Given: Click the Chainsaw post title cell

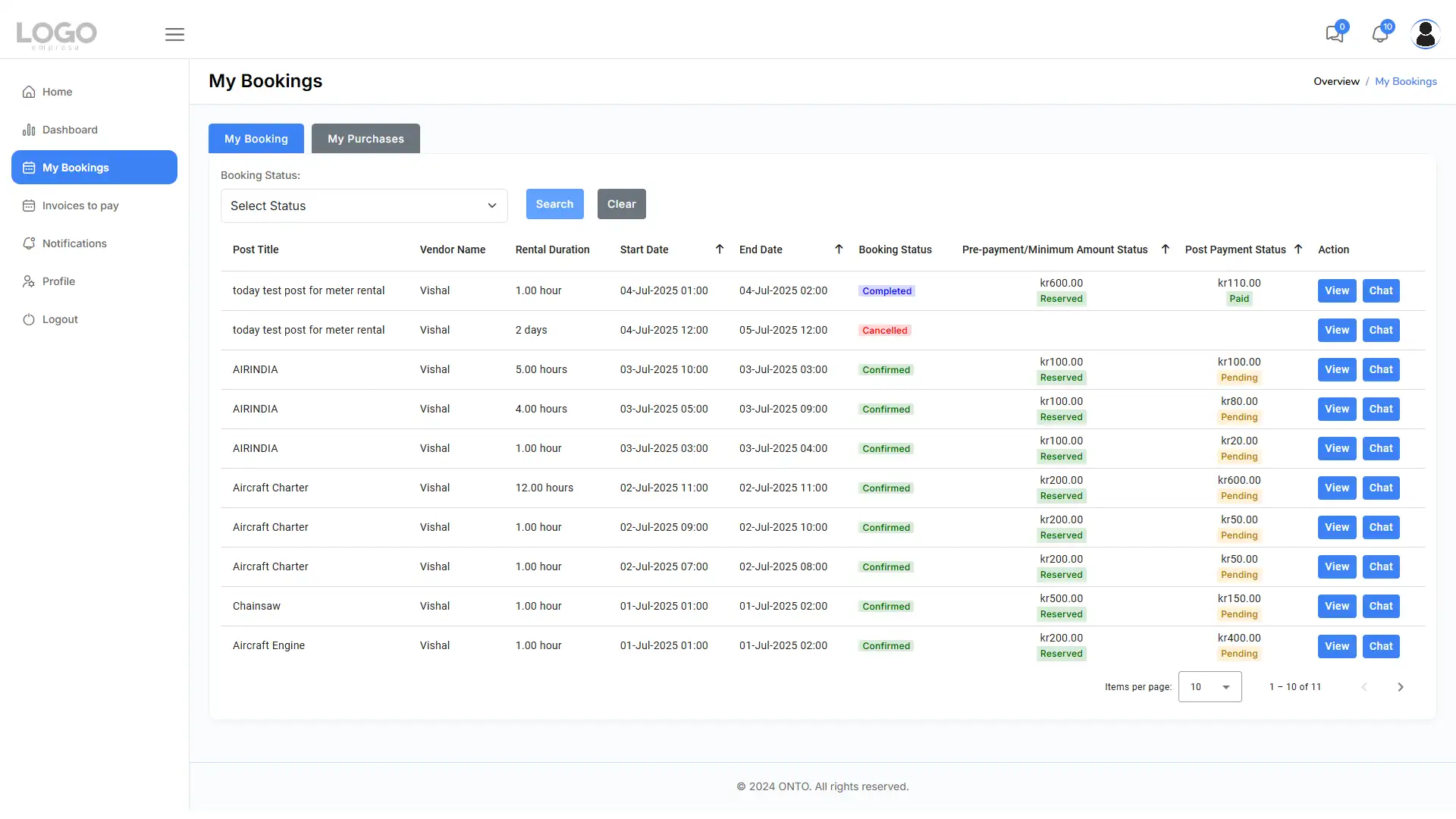Looking at the screenshot, I should (256, 606).
